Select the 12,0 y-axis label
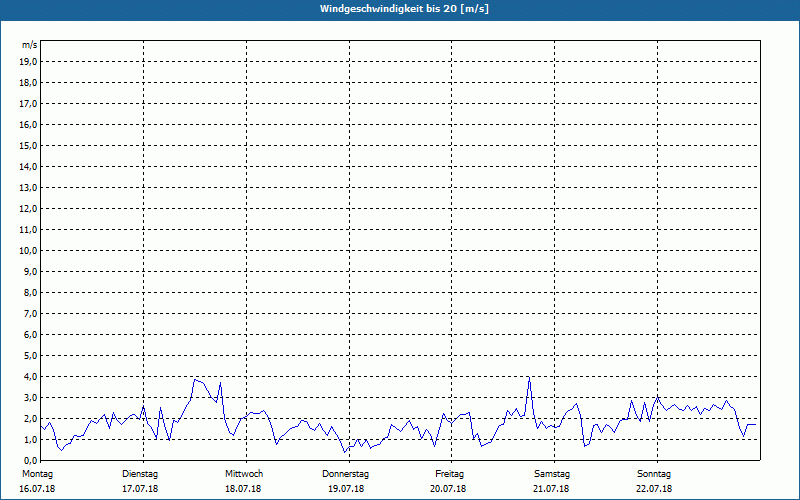 pyautogui.click(x=28, y=208)
